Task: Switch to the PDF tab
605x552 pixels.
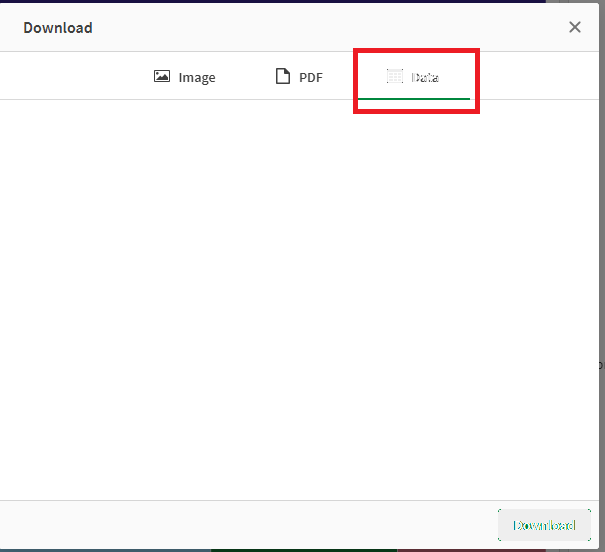Action: tap(299, 77)
